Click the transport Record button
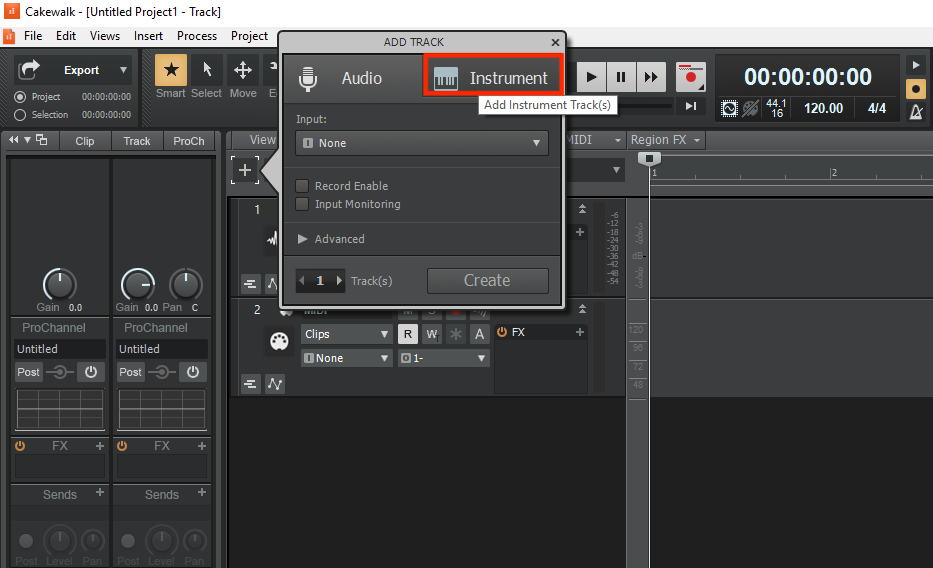The width and height of the screenshot is (933, 568). [x=690, y=77]
